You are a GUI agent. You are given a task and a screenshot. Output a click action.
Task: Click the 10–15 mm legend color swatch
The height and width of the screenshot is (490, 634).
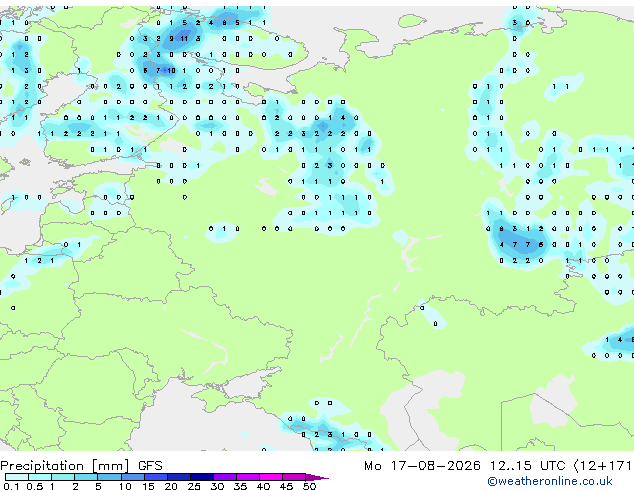tap(132, 477)
